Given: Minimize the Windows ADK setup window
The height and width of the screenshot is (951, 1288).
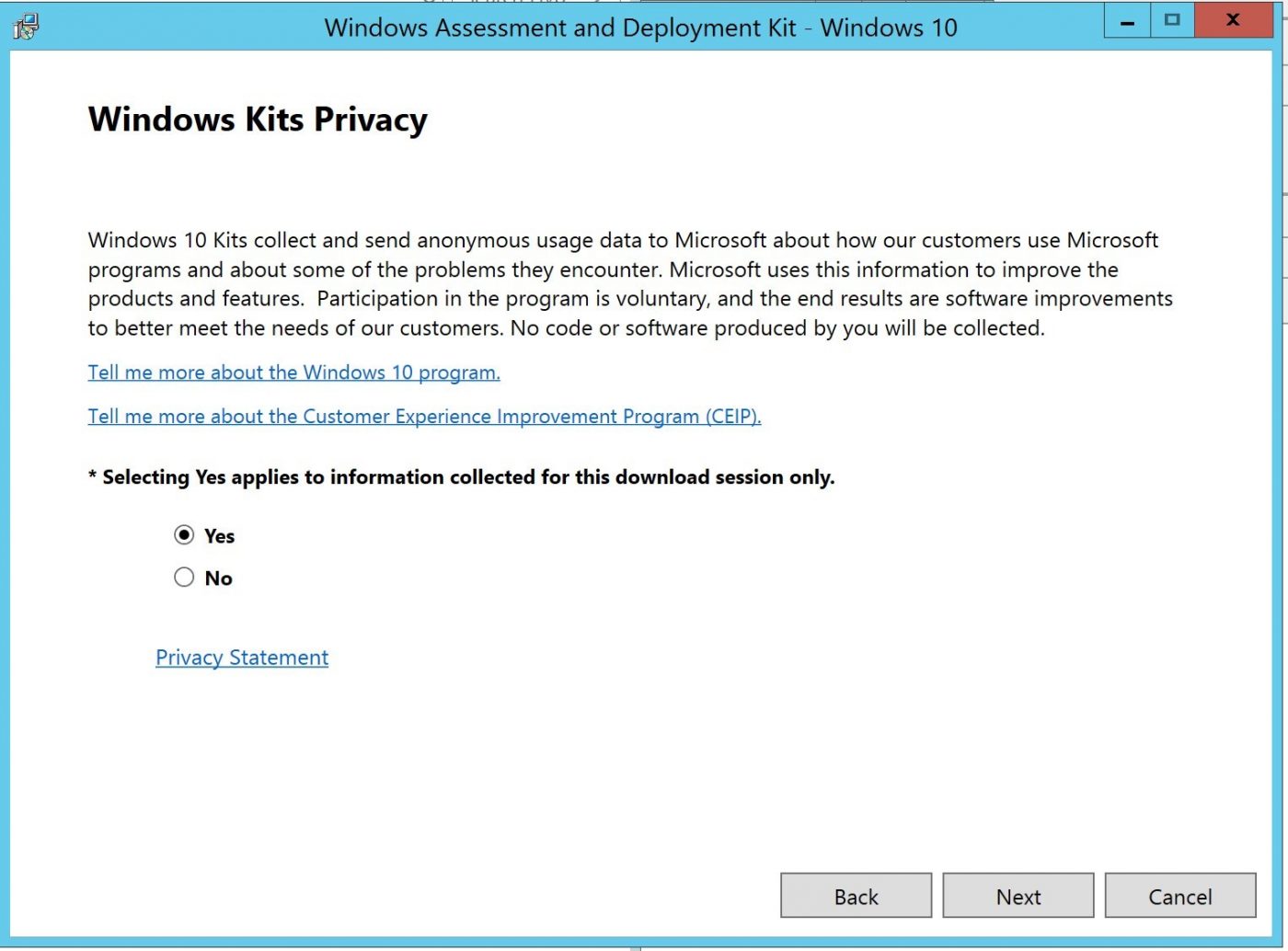Looking at the screenshot, I should click(x=1126, y=19).
